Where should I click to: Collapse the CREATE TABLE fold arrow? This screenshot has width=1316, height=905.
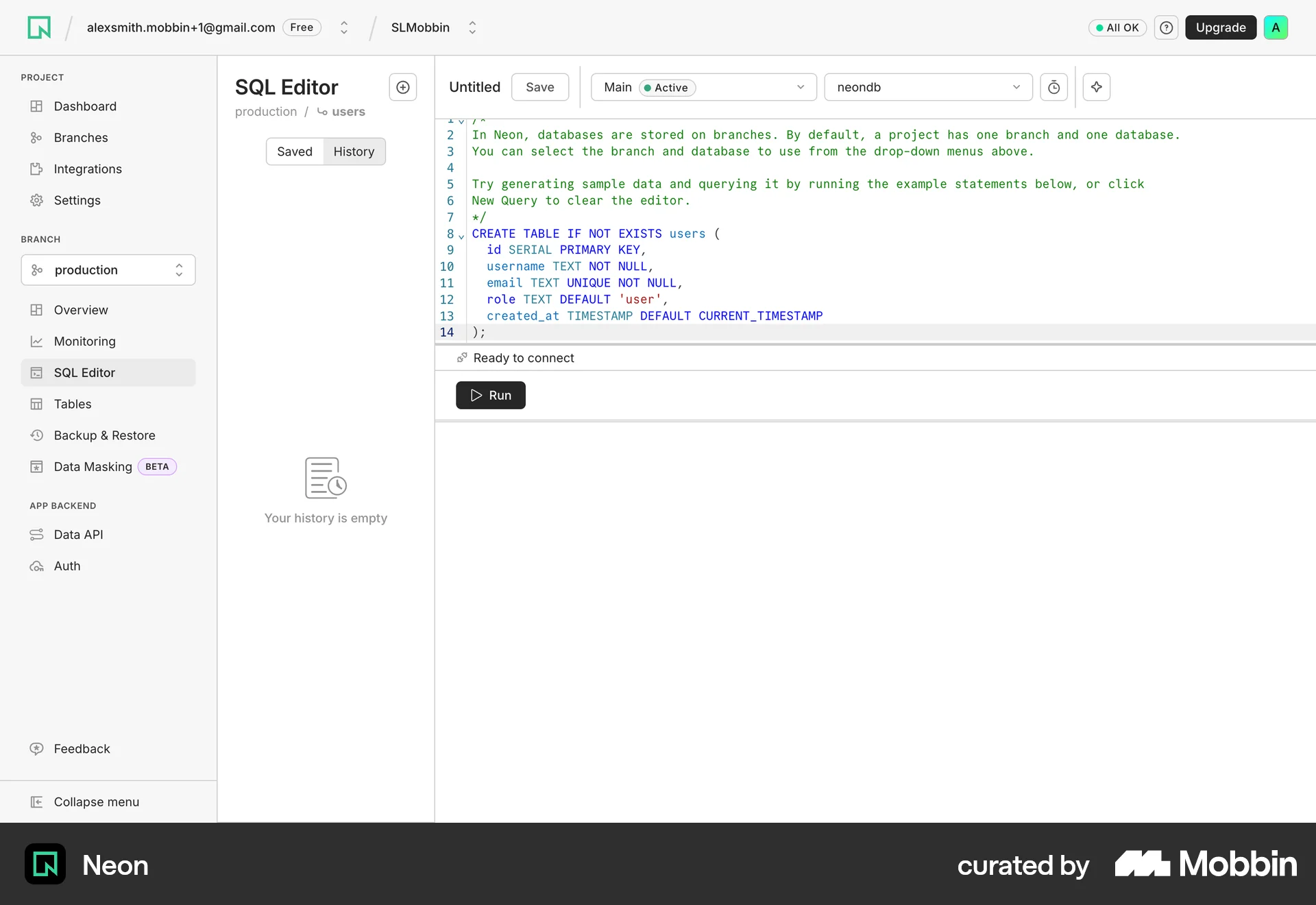tap(461, 237)
